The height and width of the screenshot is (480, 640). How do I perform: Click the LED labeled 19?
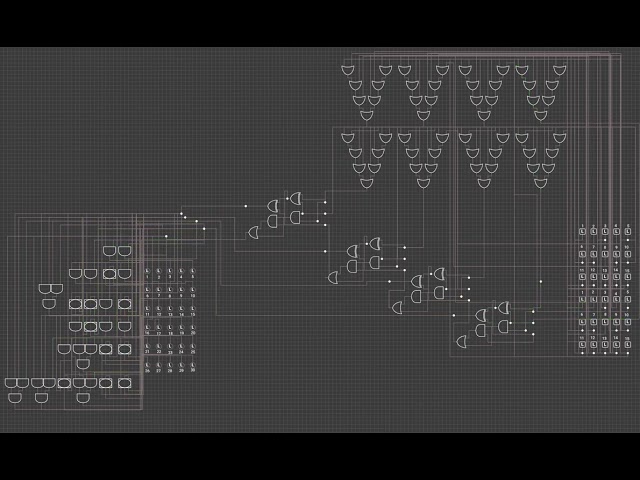[182, 328]
